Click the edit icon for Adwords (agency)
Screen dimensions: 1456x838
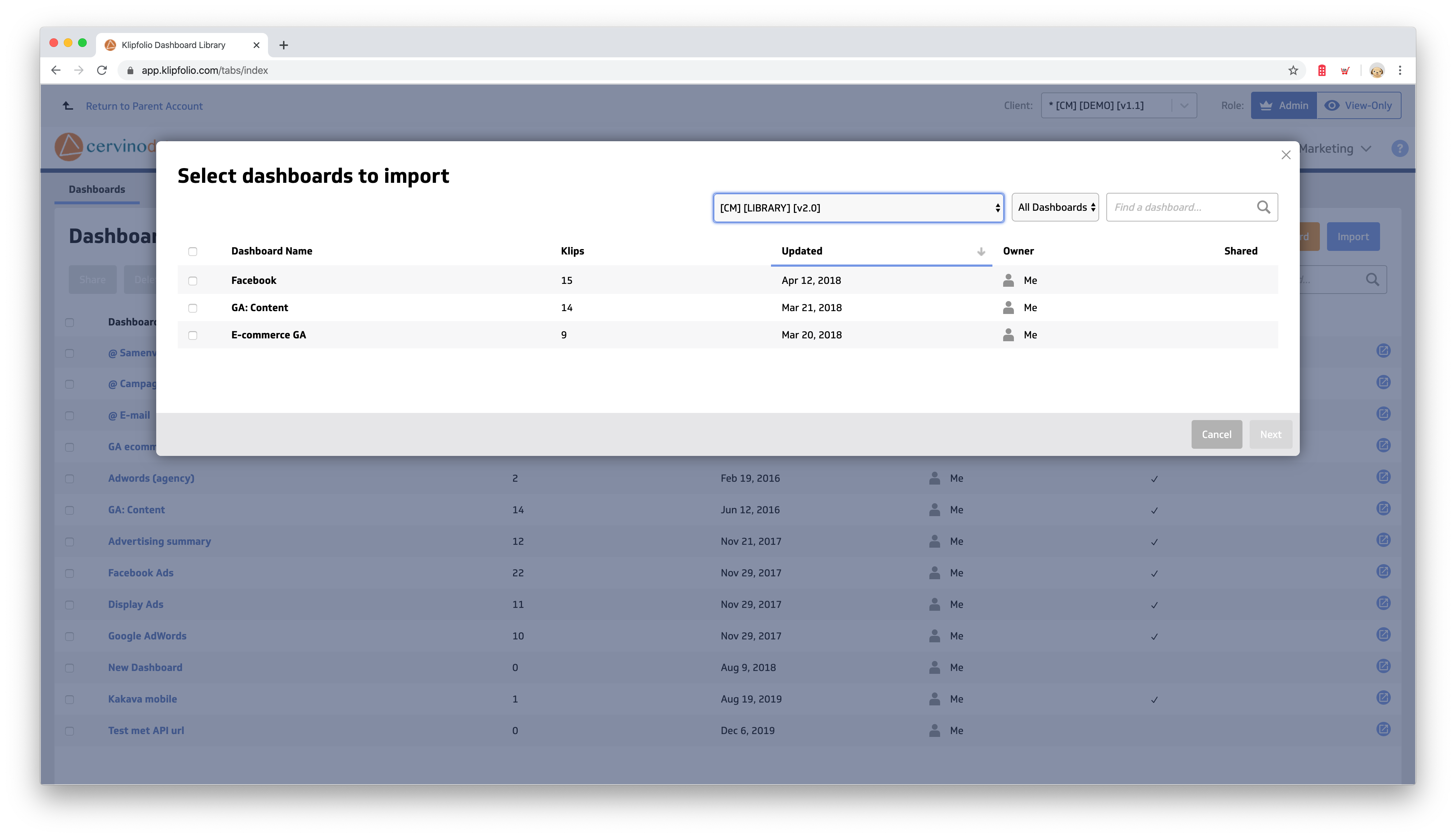1383,477
